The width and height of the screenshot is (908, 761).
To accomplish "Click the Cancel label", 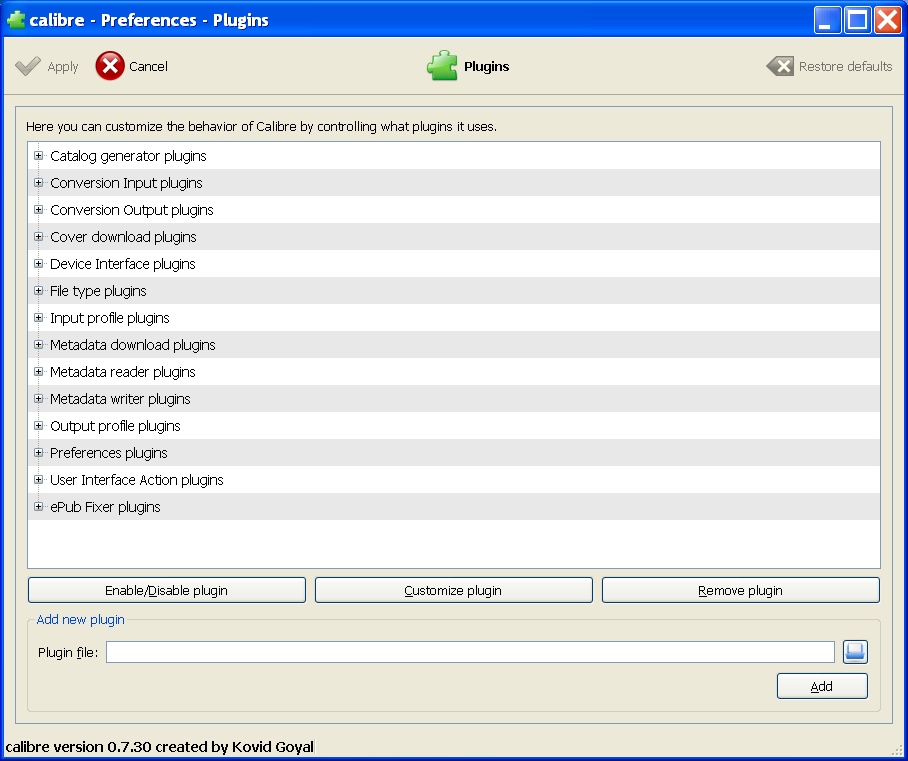I will 148,67.
